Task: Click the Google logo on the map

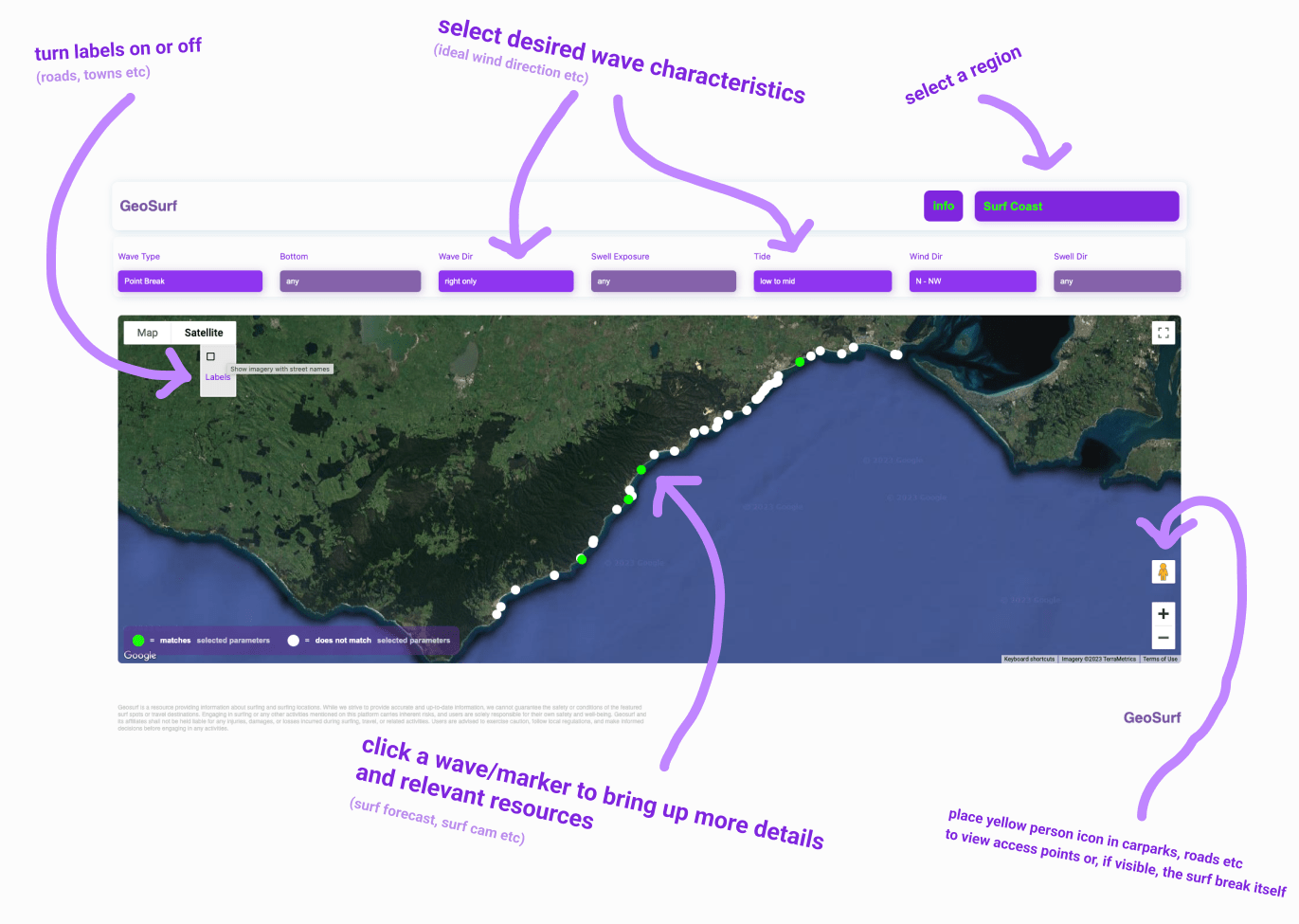Action: (140, 655)
